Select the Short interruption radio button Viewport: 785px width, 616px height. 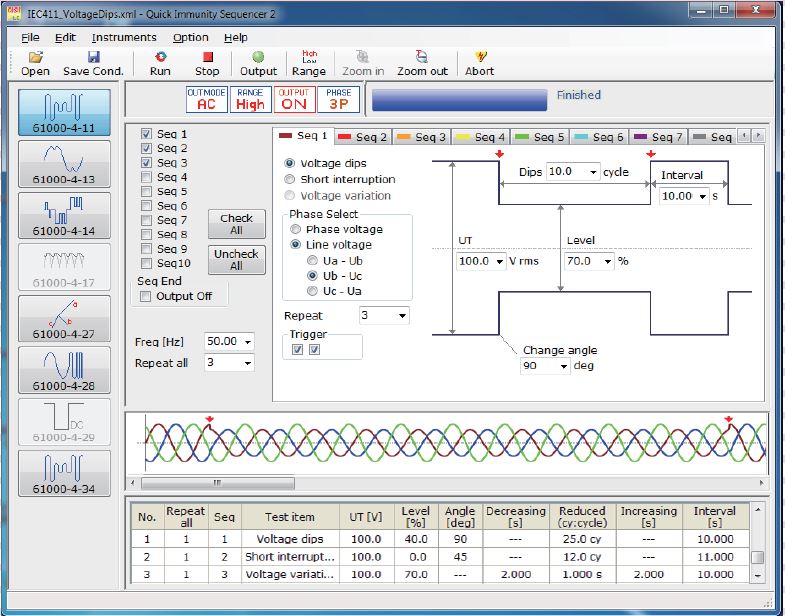[291, 179]
